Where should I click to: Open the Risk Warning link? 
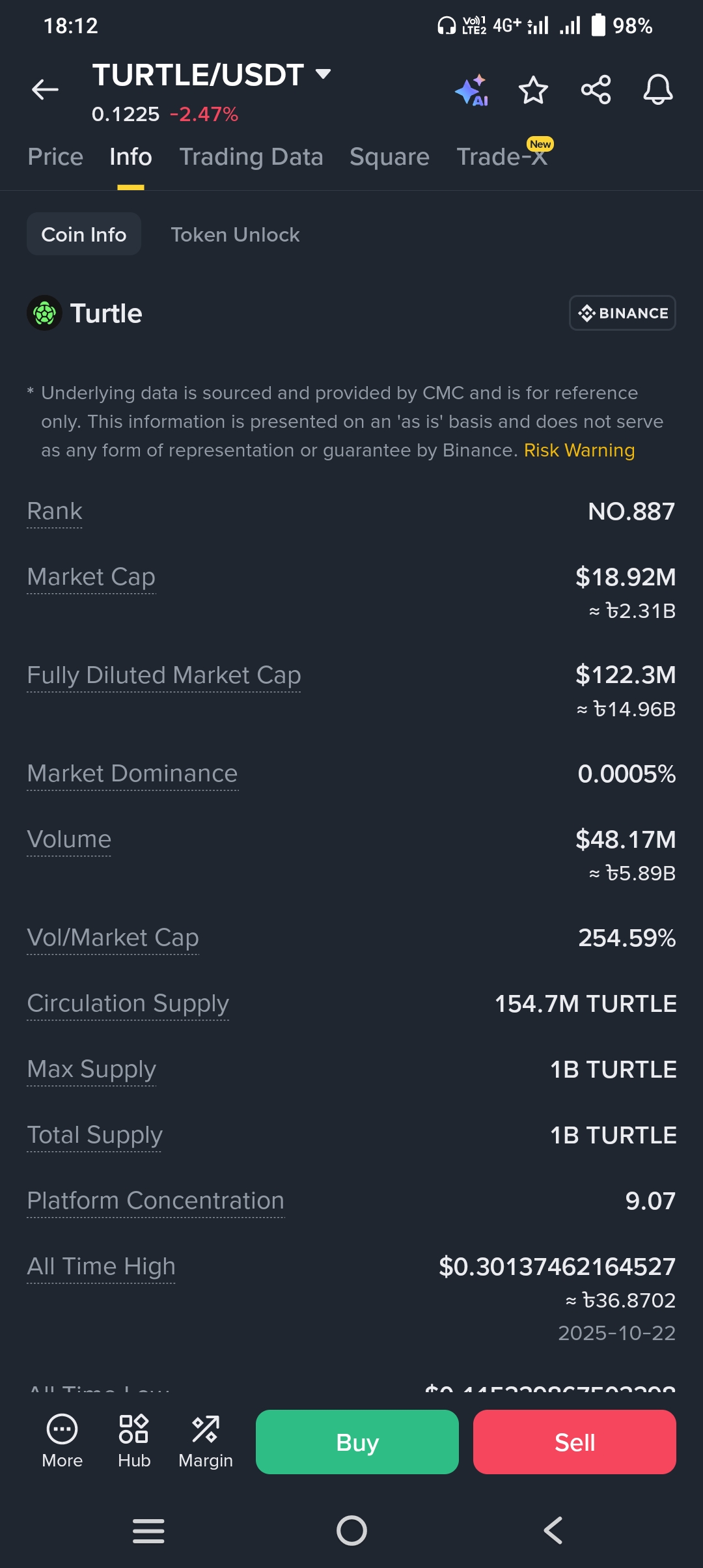coord(579,451)
